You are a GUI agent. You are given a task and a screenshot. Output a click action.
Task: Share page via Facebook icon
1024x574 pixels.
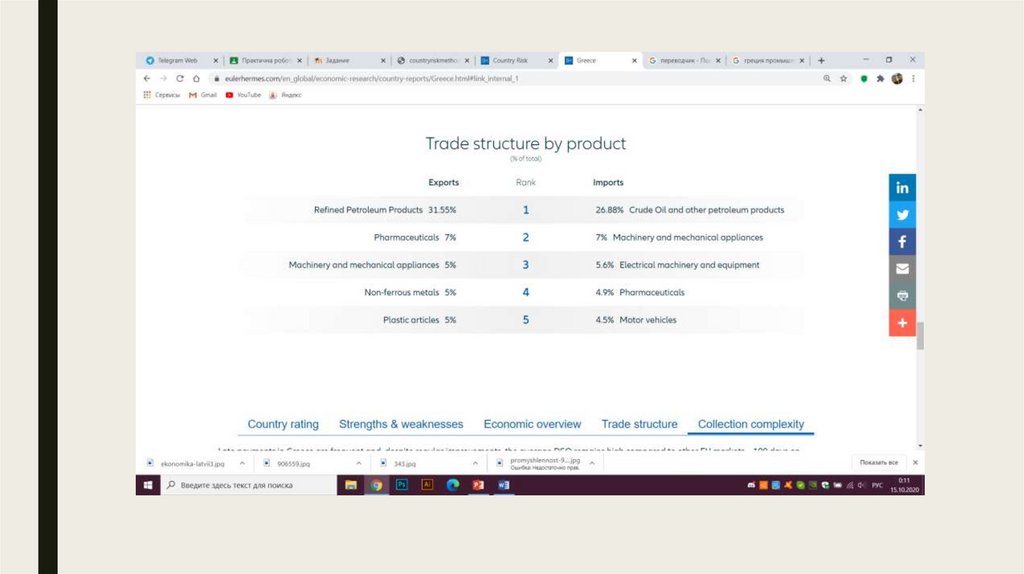[x=902, y=242]
